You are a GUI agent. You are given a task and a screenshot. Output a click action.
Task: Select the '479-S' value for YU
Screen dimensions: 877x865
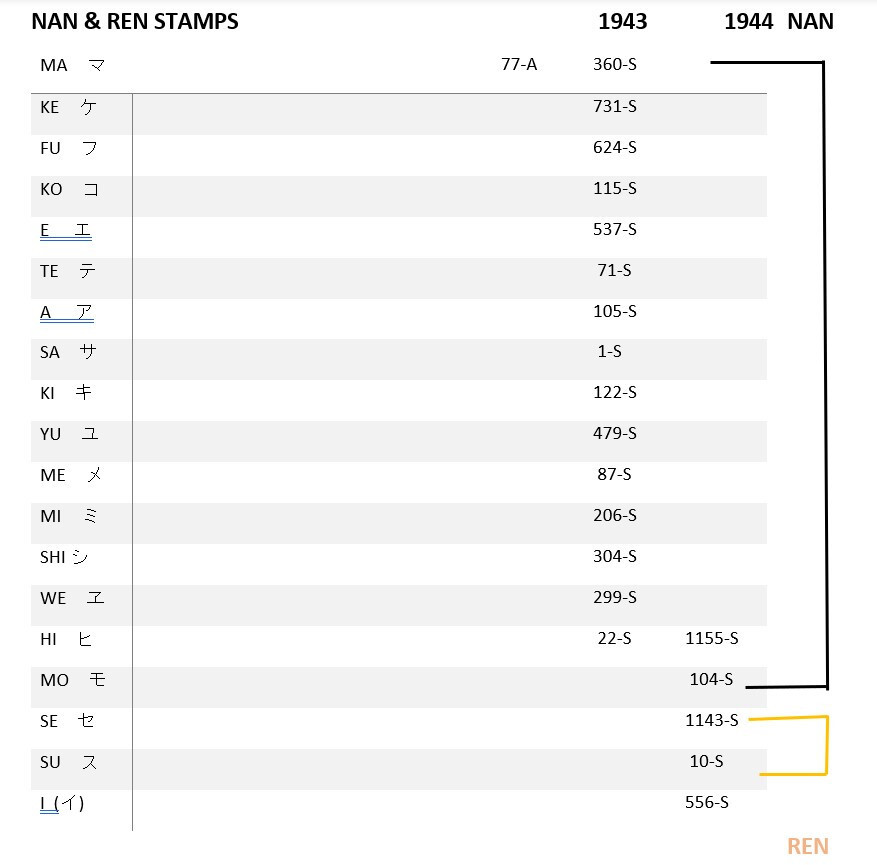615,433
